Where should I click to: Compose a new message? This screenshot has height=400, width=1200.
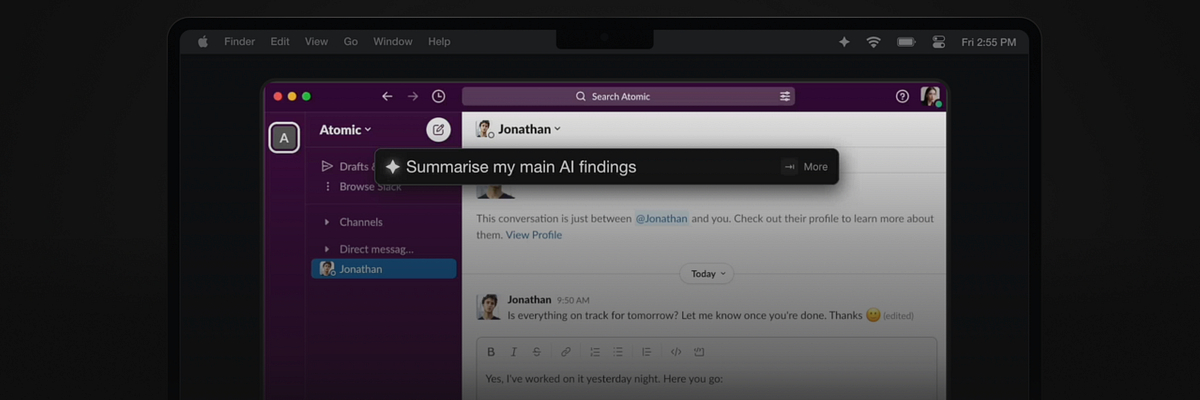(x=438, y=129)
